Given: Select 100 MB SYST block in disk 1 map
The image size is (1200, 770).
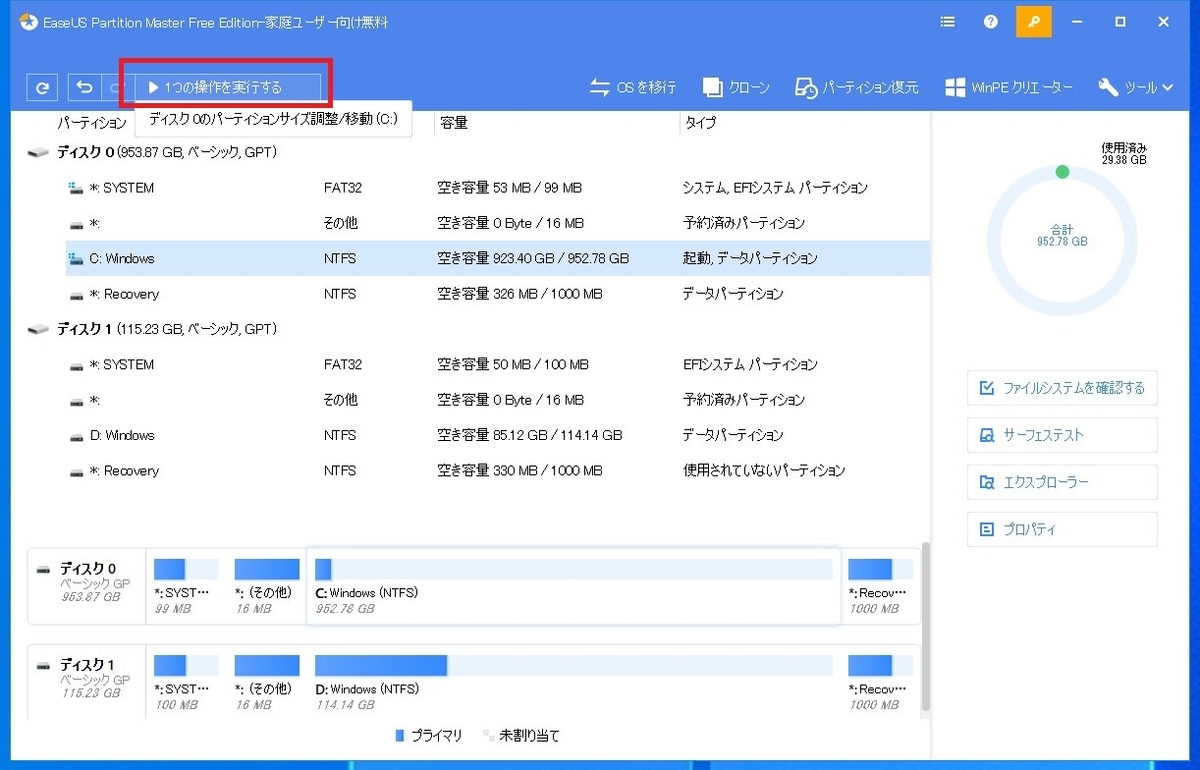Looking at the screenshot, I should [x=186, y=682].
